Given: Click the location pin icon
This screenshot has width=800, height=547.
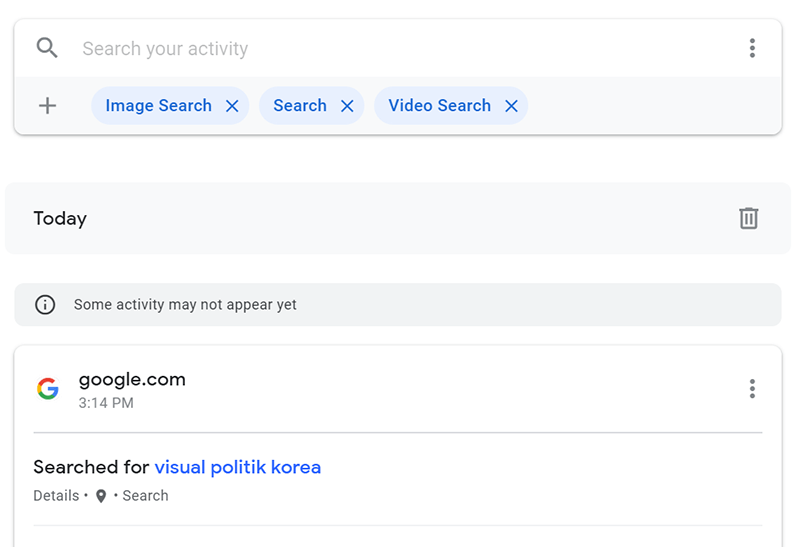Looking at the screenshot, I should click(101, 496).
